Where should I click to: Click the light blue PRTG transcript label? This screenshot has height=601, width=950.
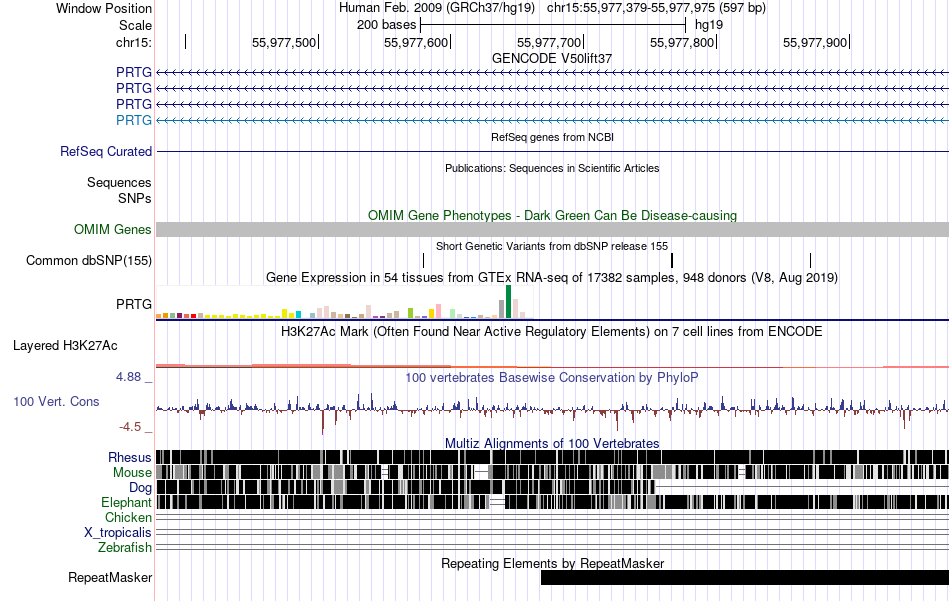click(x=134, y=121)
